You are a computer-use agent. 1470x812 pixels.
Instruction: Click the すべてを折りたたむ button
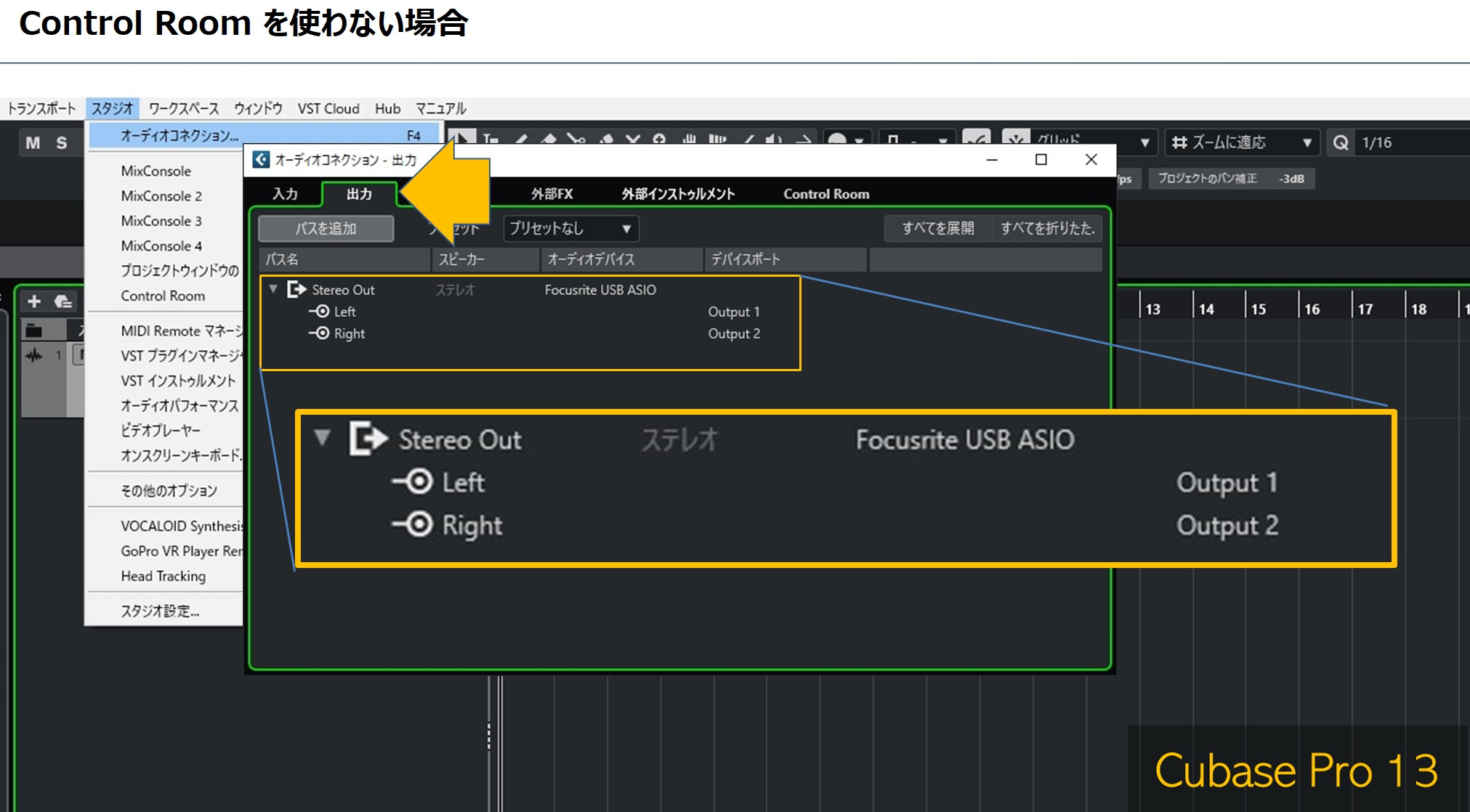tap(1048, 229)
